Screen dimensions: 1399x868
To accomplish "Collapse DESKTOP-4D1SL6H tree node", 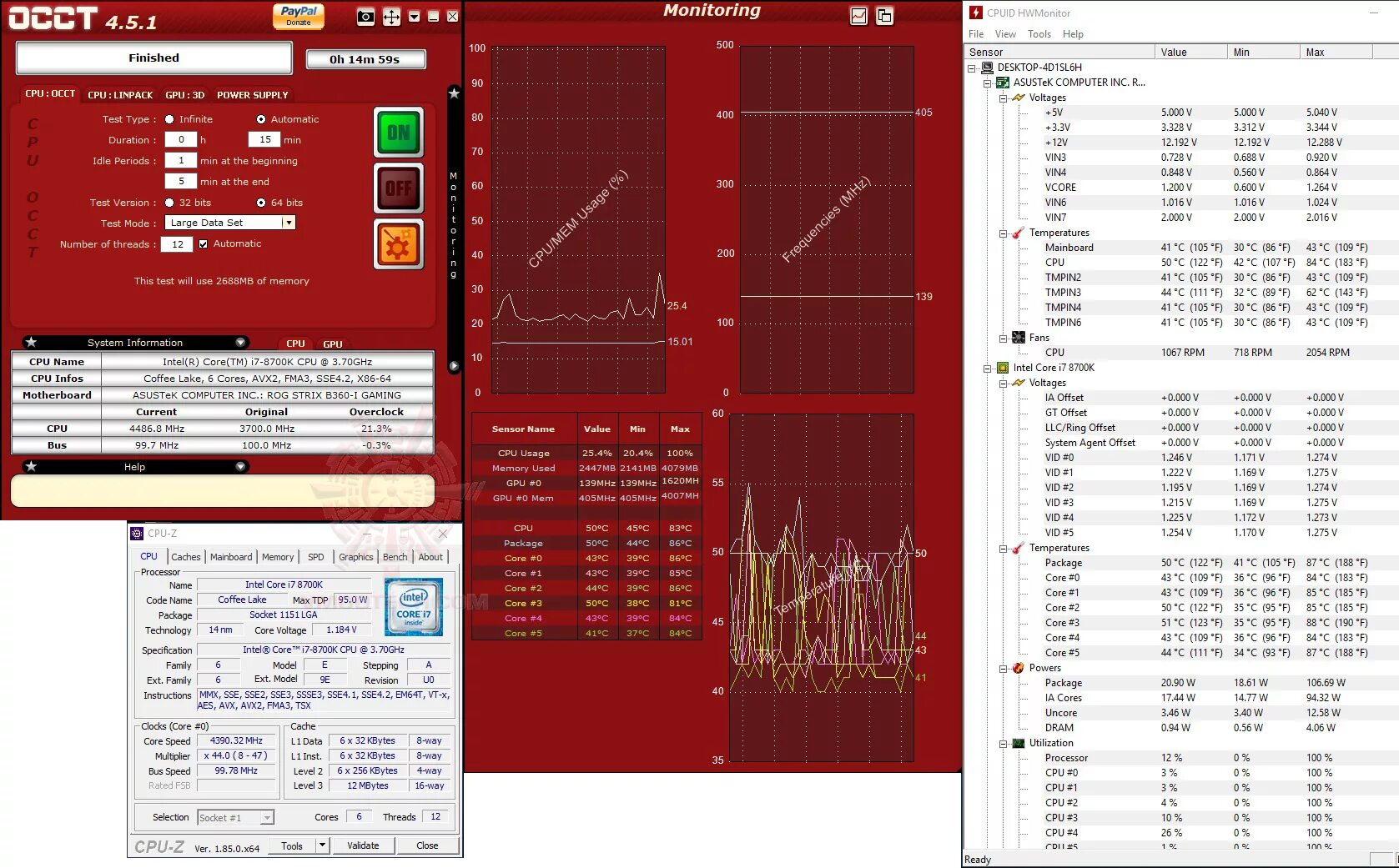I will (x=971, y=68).
